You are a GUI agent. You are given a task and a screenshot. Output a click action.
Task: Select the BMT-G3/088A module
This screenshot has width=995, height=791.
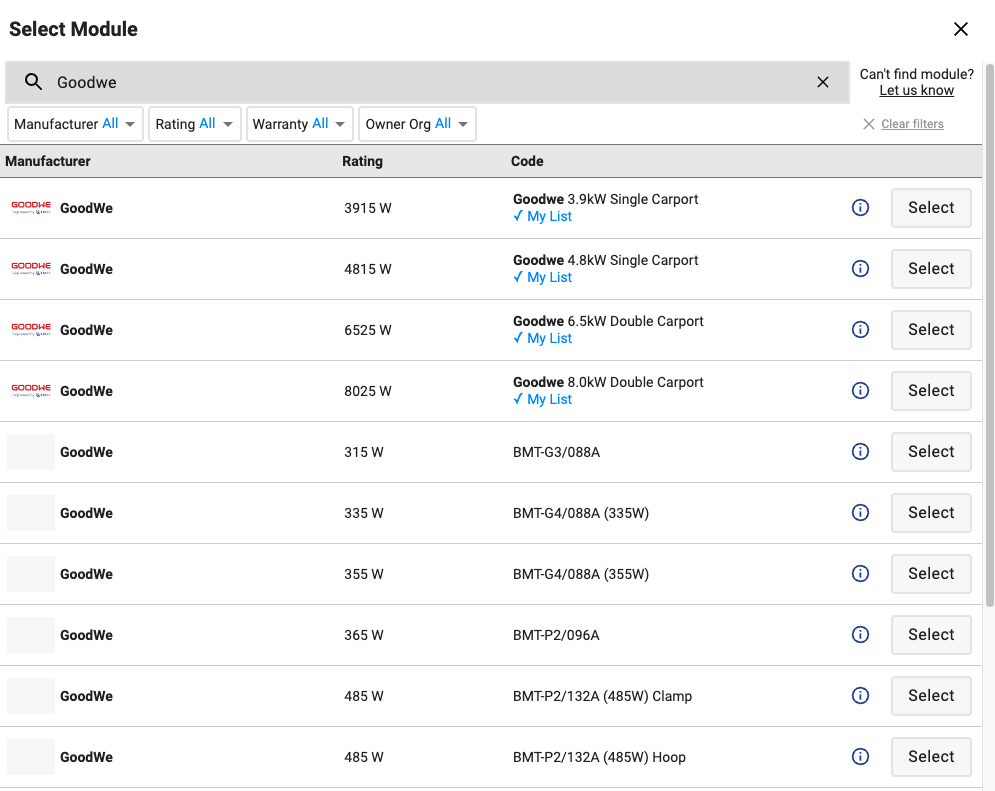[931, 451]
